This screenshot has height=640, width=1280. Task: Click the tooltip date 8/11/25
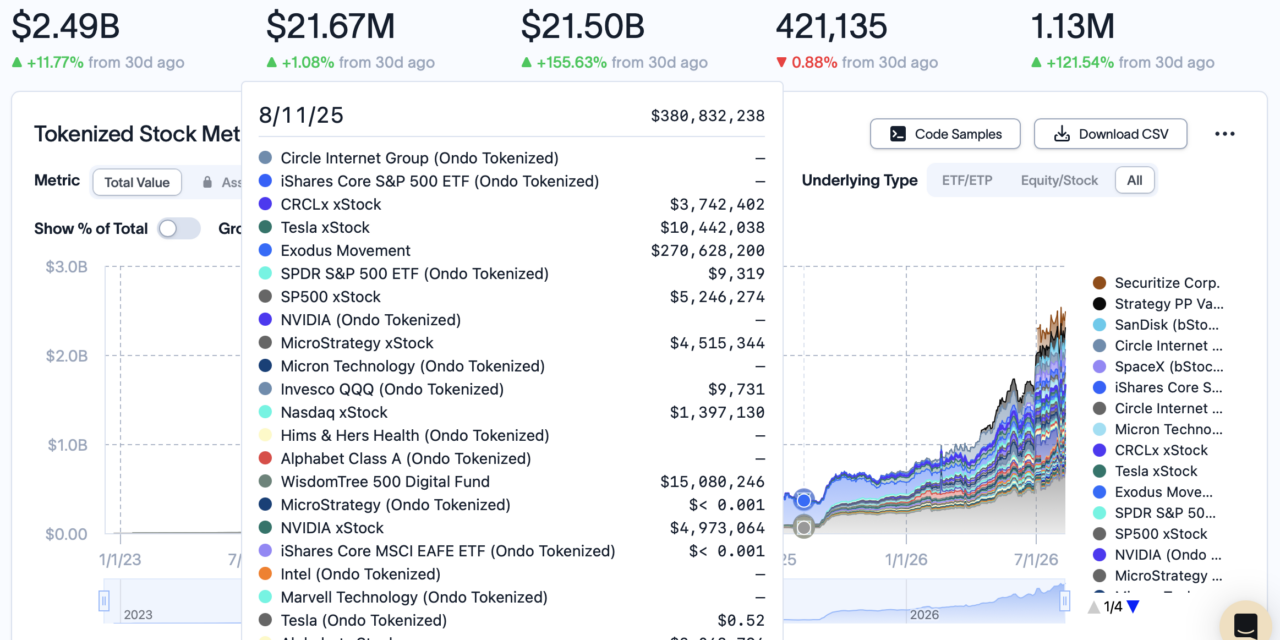coord(301,115)
